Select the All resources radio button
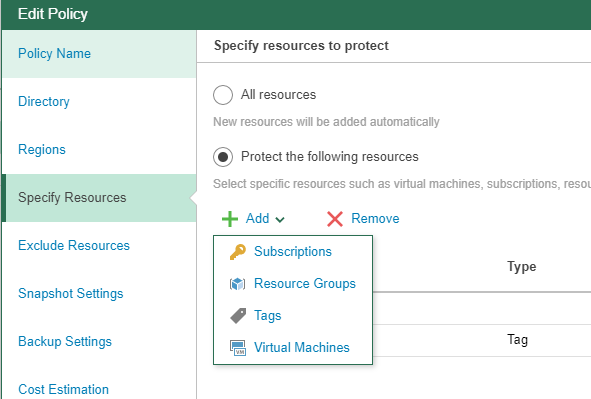Viewport: 591px width, 399px height. 223,95
